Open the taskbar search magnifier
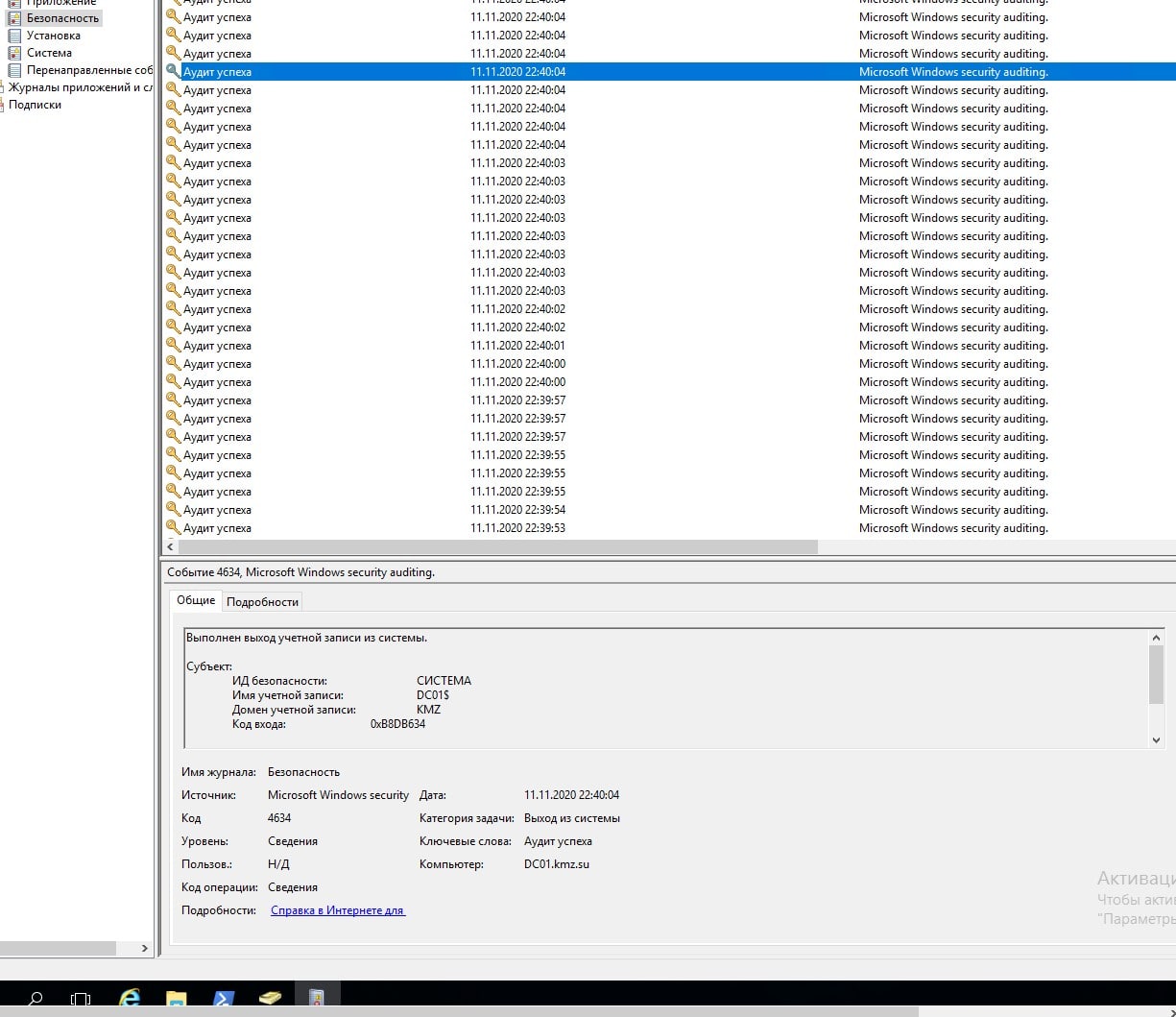 [36, 999]
